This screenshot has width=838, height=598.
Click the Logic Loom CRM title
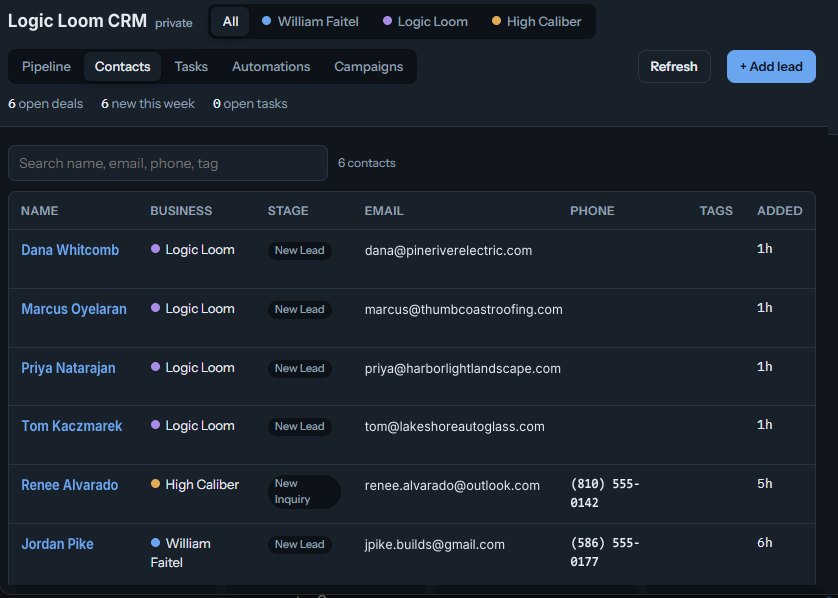tap(77, 21)
